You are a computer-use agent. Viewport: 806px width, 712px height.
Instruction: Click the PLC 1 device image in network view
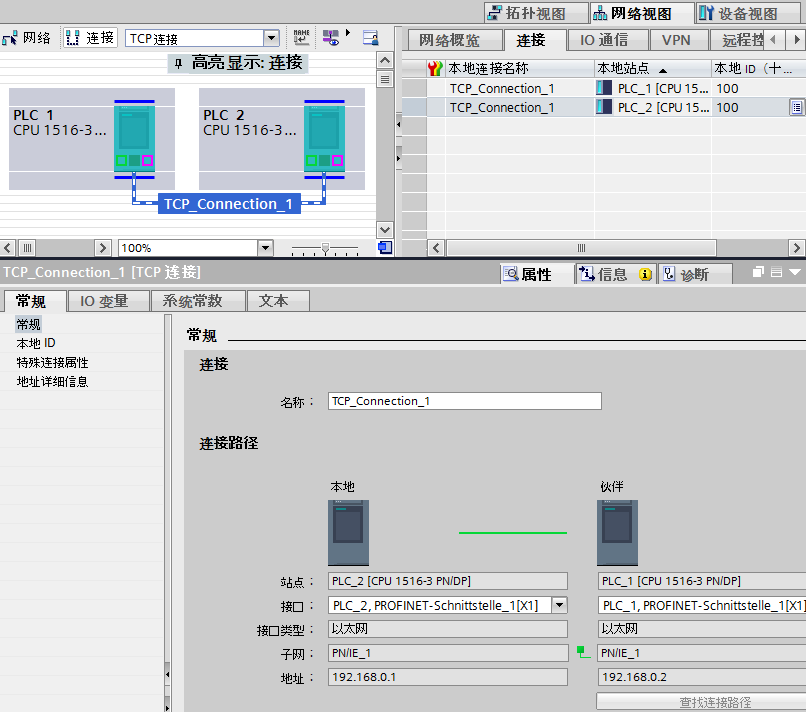(x=134, y=137)
